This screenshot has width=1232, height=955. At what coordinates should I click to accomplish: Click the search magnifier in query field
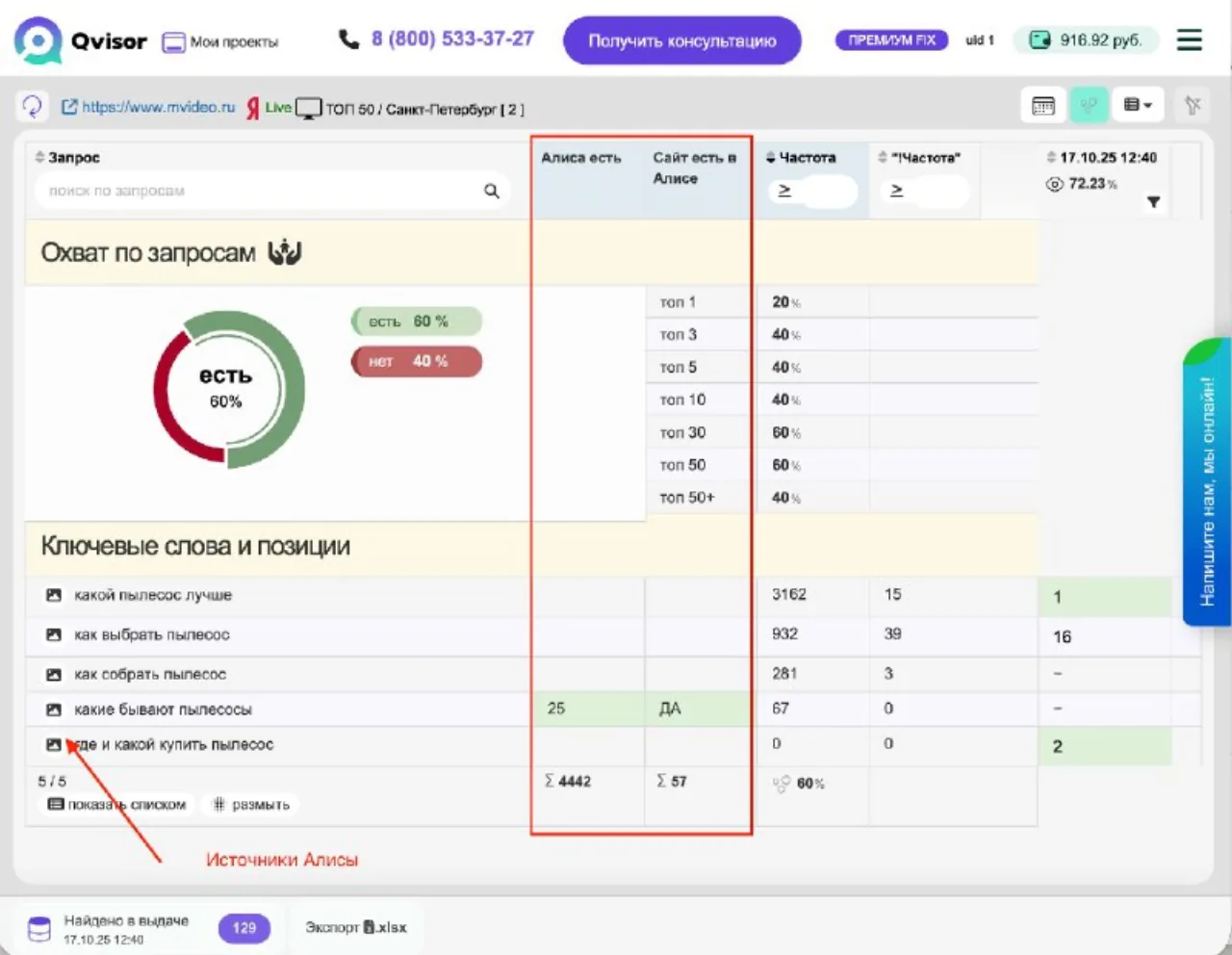pos(492,191)
